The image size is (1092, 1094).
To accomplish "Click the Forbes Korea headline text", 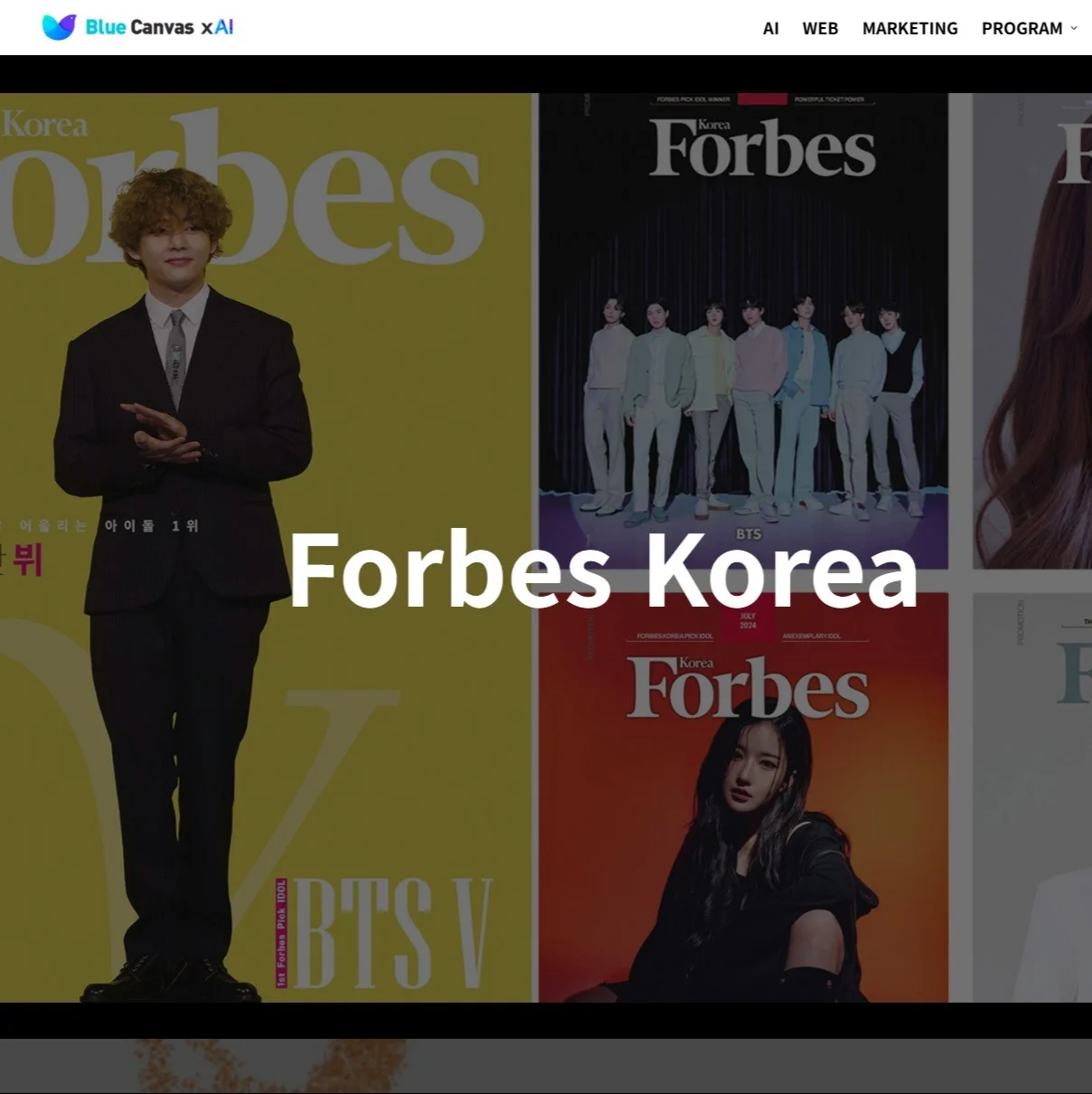I will pos(603,571).
